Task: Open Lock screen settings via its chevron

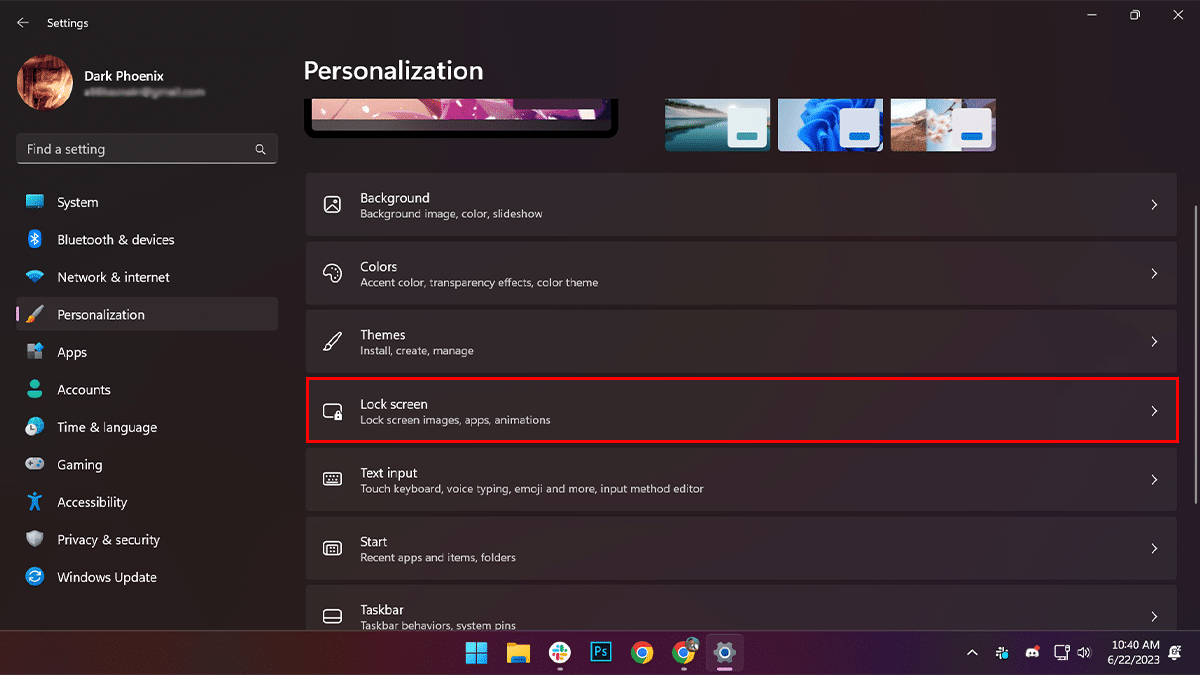Action: click(1154, 411)
